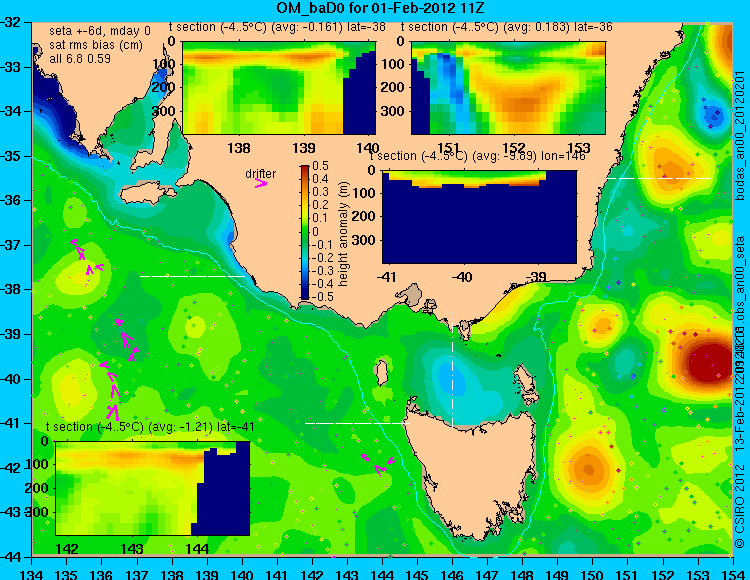Click King Island northwest of Tasmania
Screen dimensions: 750x580
click(381, 372)
